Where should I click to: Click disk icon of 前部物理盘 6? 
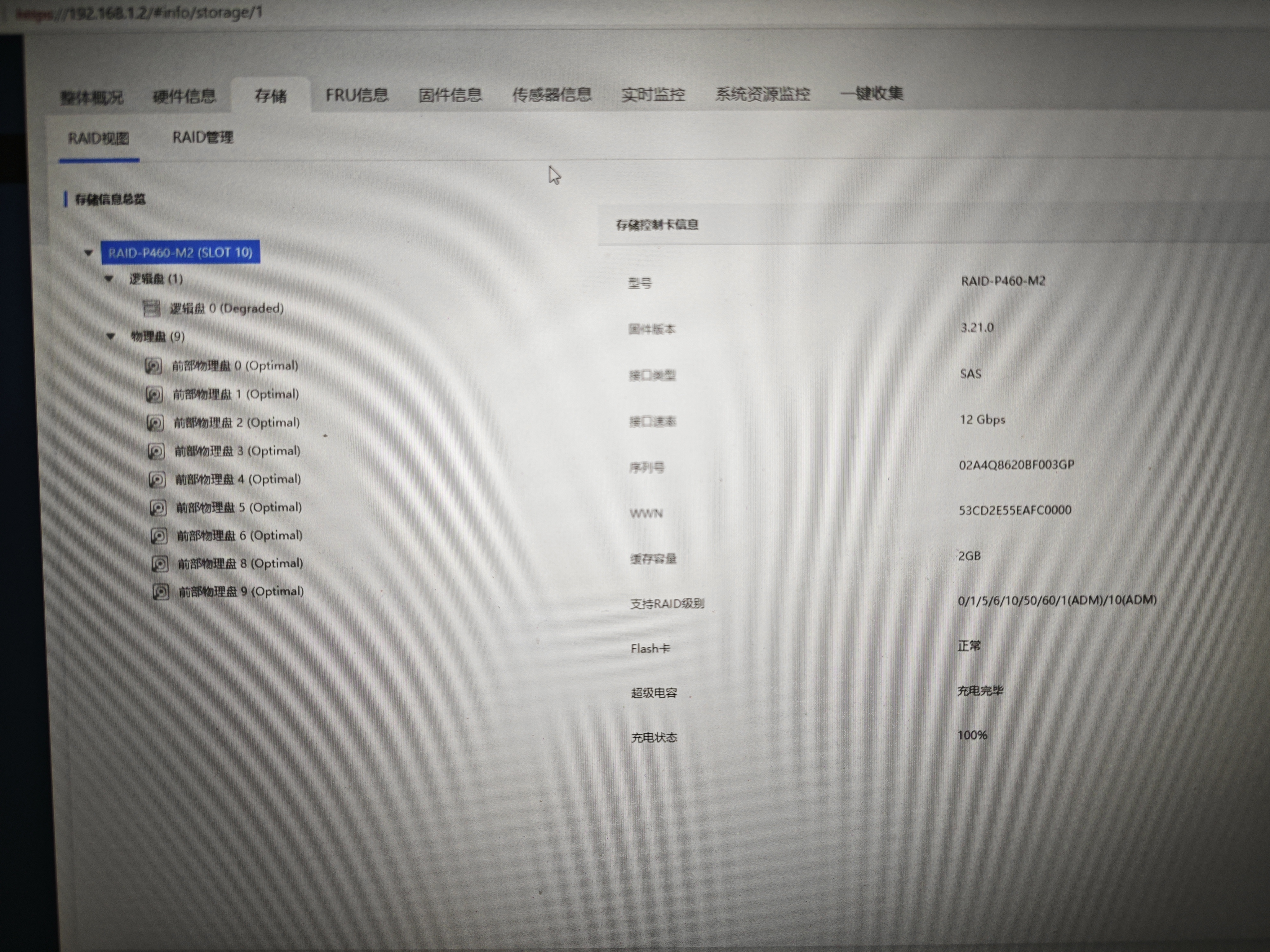click(158, 536)
